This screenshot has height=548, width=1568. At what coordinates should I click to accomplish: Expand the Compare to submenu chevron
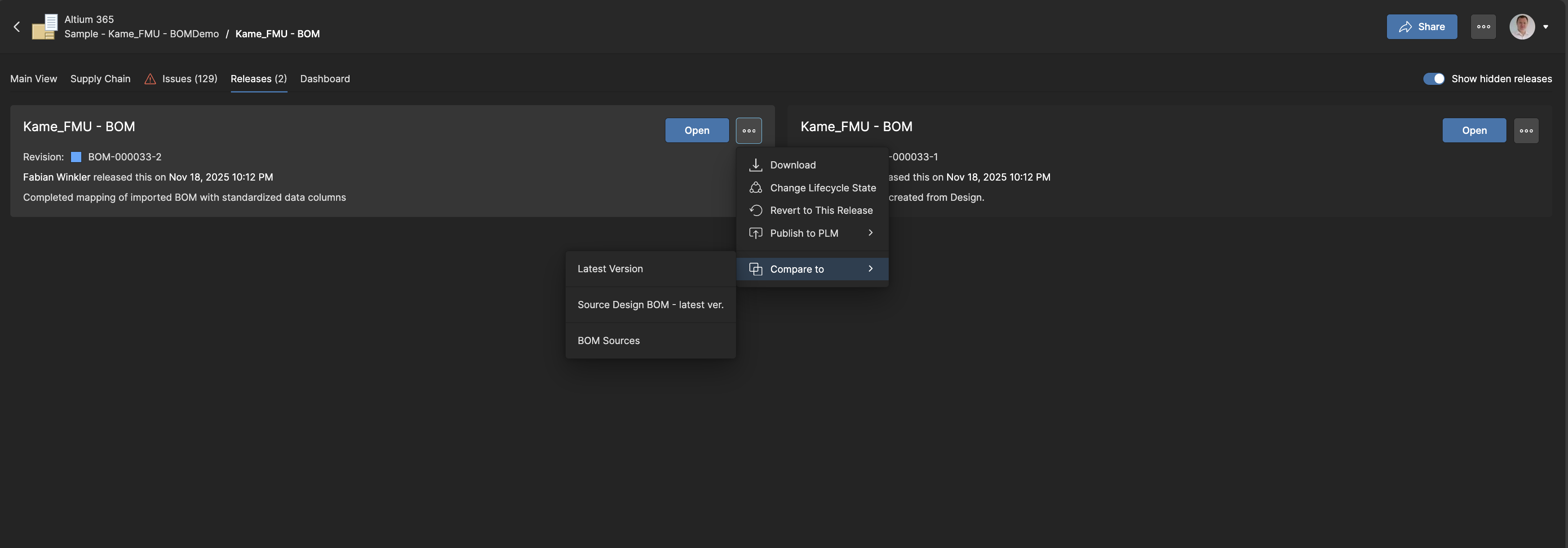coord(870,269)
